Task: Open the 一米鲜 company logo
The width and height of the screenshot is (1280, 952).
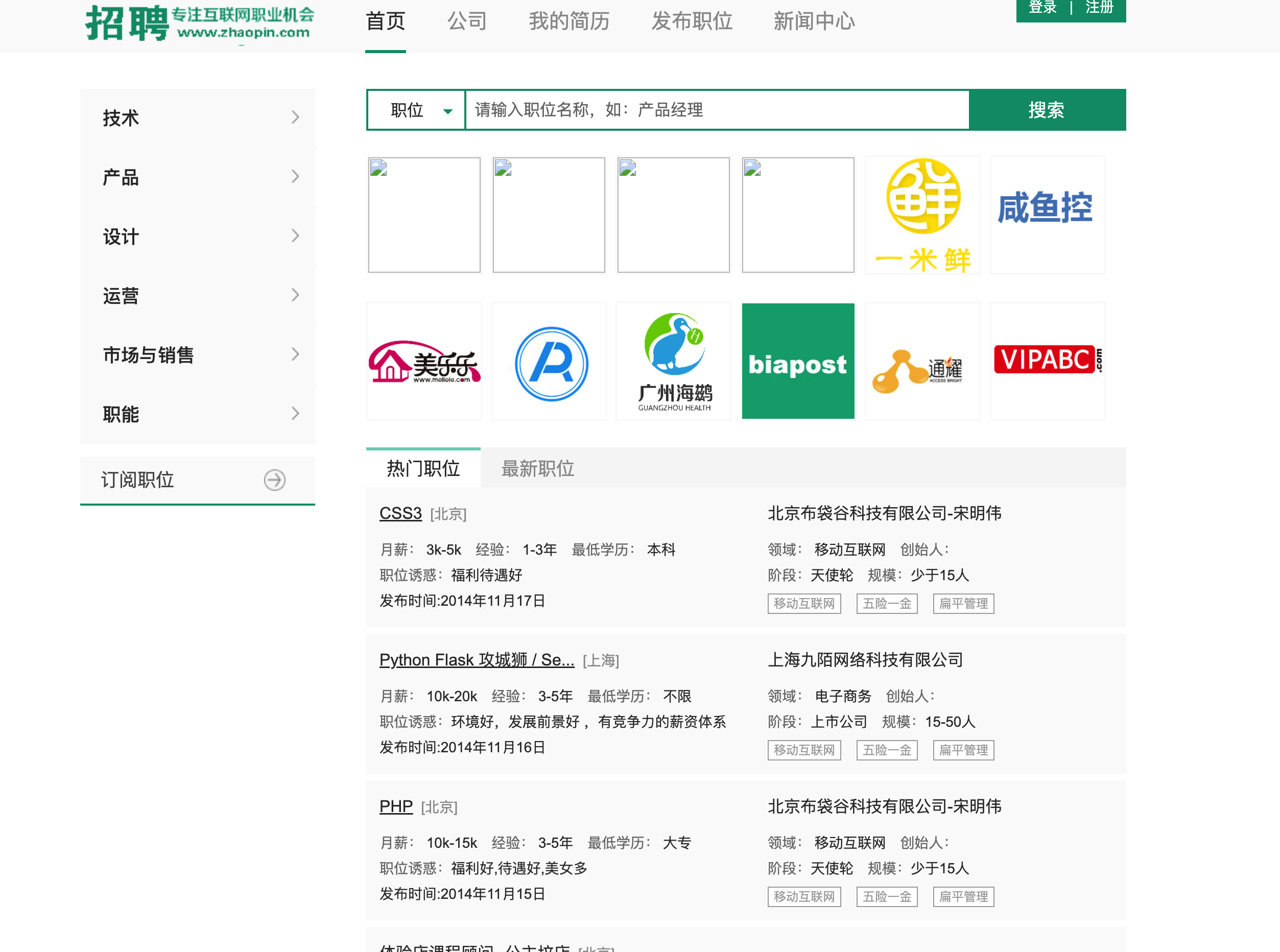Action: [x=922, y=215]
